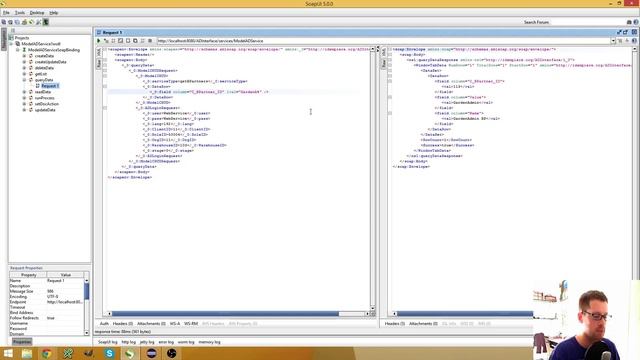Expand the createUpdateData operation node
Screen dimensions: 640x360
coord(24,62)
